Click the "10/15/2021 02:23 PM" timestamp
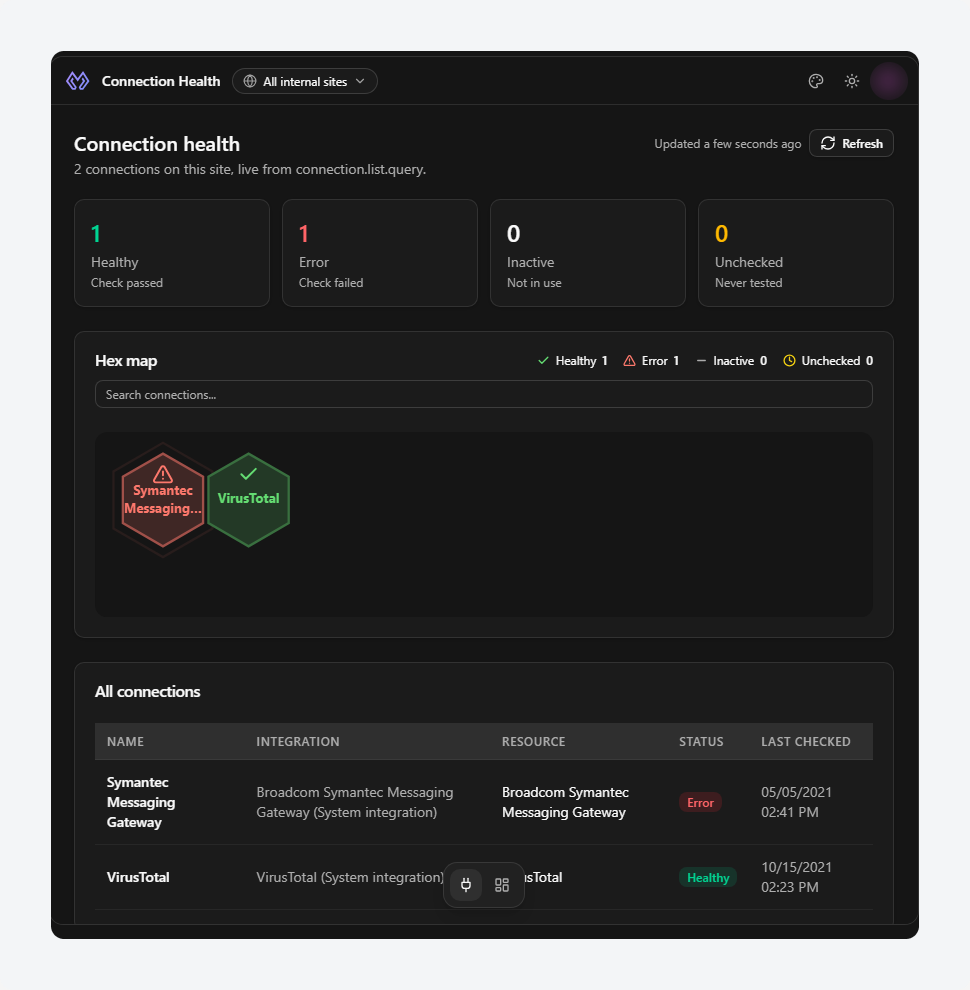 pyautogui.click(x=796, y=877)
